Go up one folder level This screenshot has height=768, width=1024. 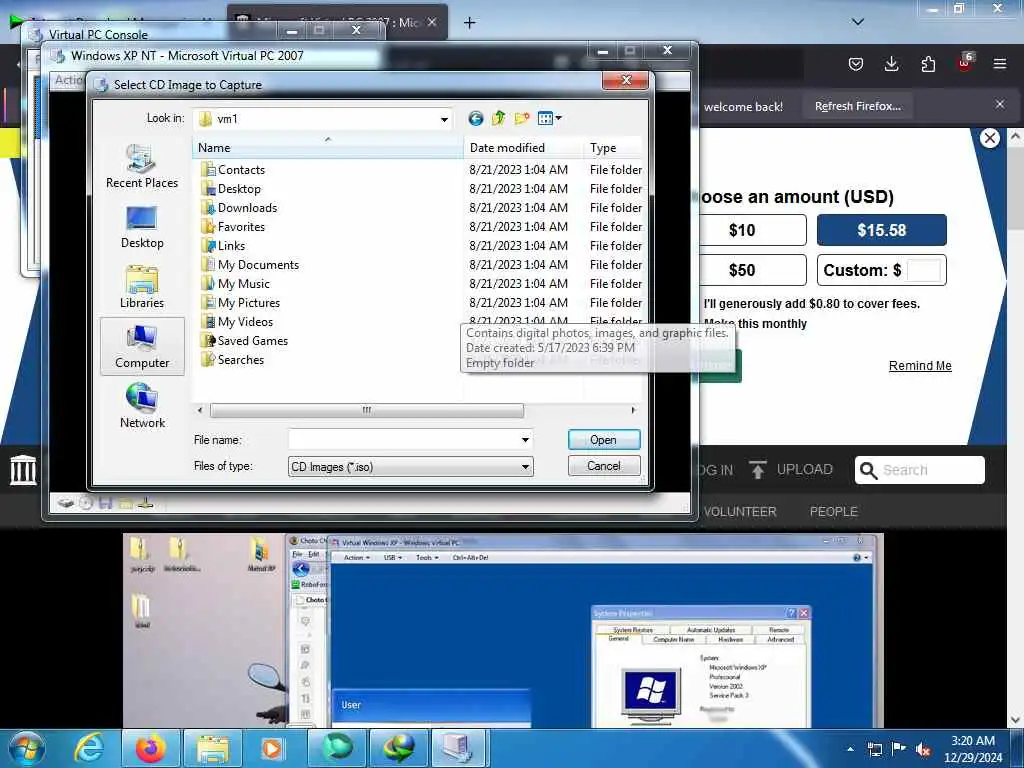pyautogui.click(x=498, y=118)
